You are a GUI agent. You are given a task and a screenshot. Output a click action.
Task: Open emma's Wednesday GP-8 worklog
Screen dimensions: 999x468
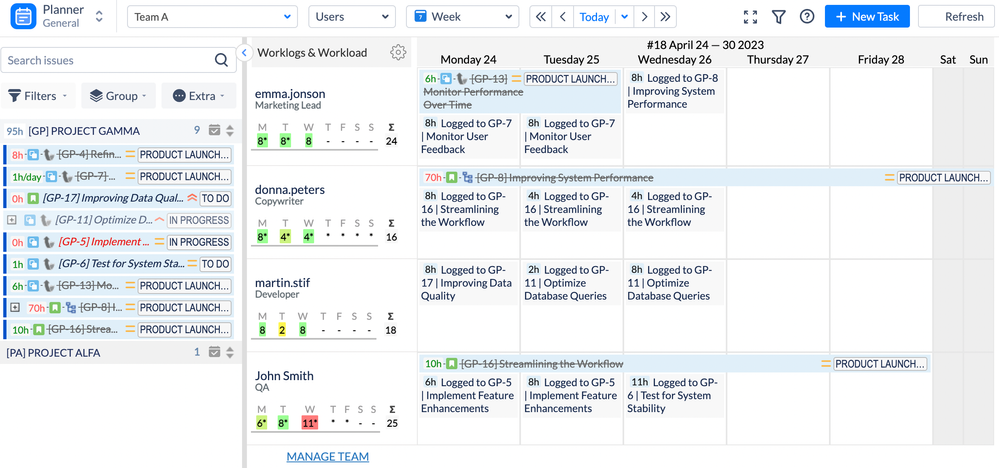coord(675,91)
